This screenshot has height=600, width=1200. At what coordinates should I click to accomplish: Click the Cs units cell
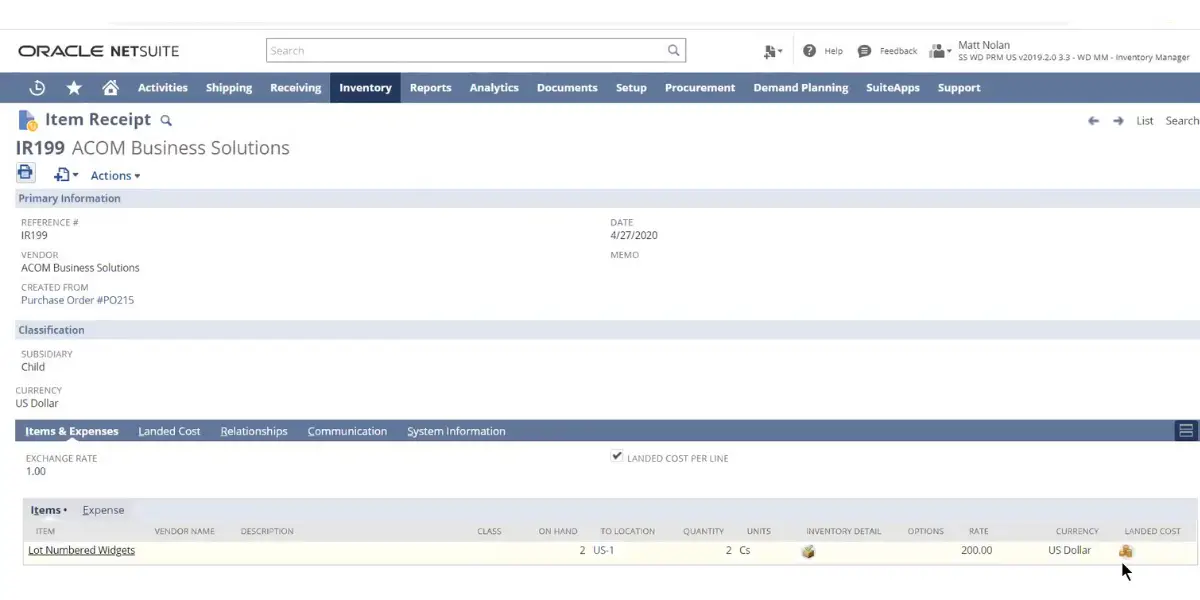pyautogui.click(x=745, y=550)
